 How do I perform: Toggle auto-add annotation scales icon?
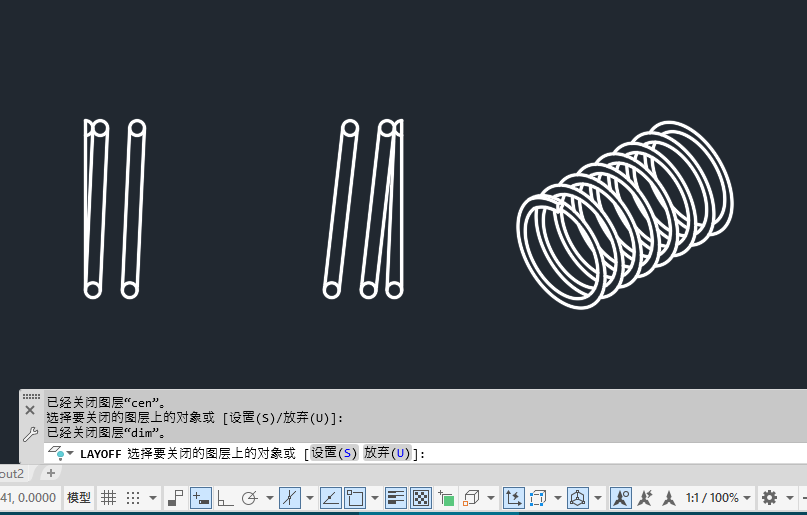(644, 498)
